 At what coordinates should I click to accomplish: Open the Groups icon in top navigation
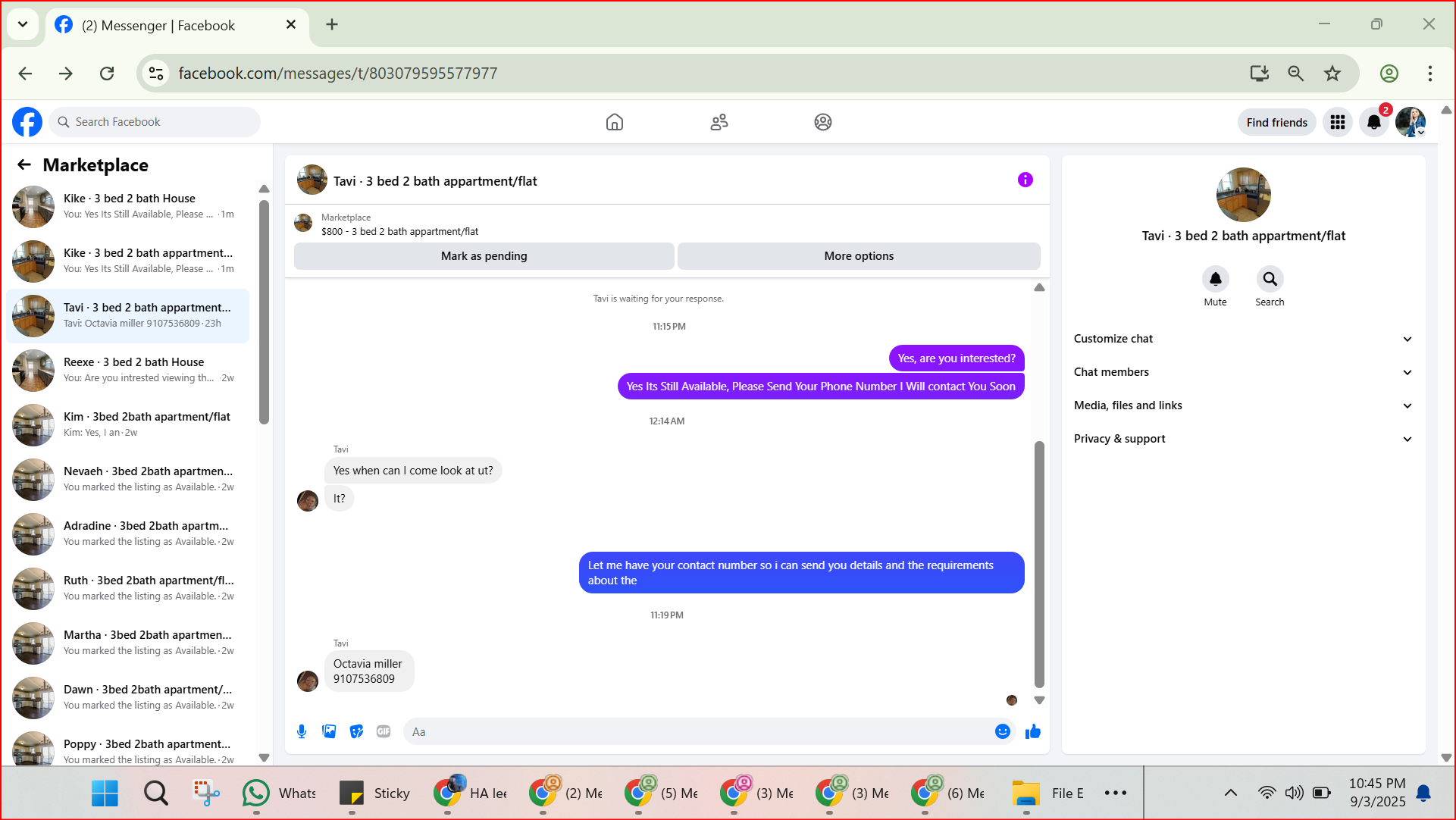pos(823,122)
